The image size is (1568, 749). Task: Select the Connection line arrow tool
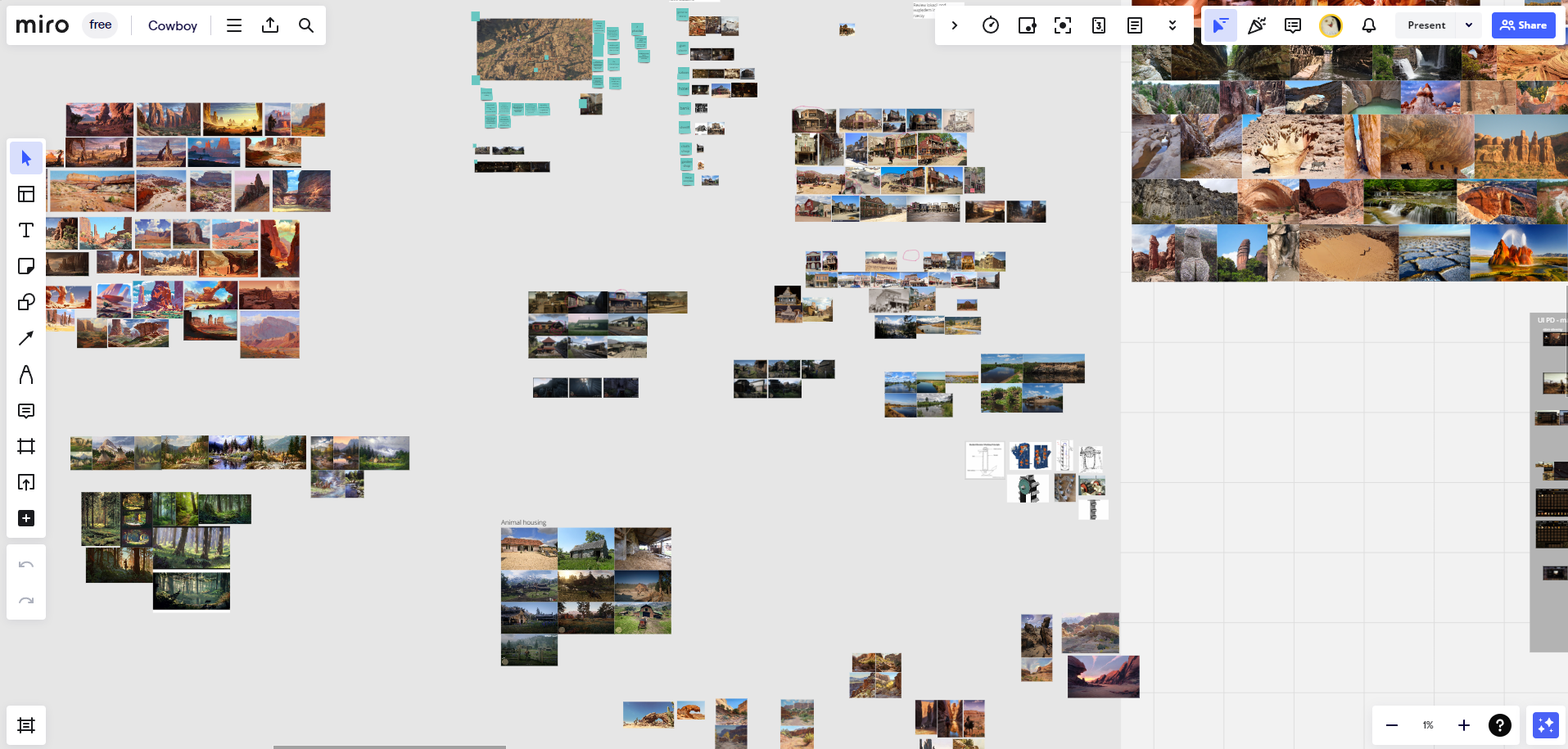point(26,338)
